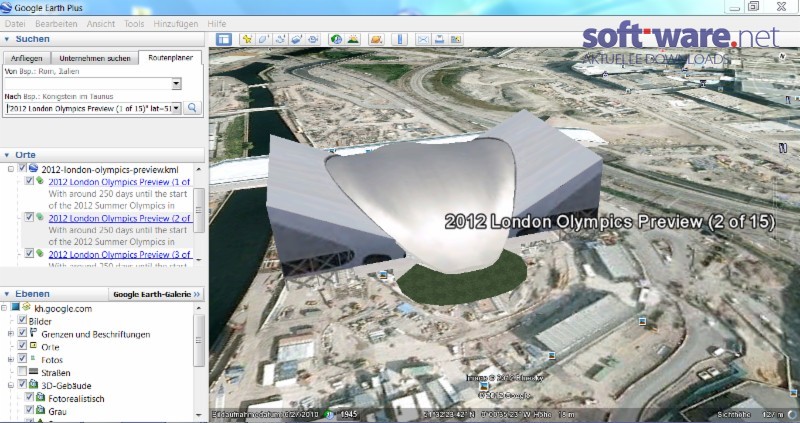Click the layers icon beside kh.google.com
The width and height of the screenshot is (800, 423).
pyautogui.click(x=27, y=307)
